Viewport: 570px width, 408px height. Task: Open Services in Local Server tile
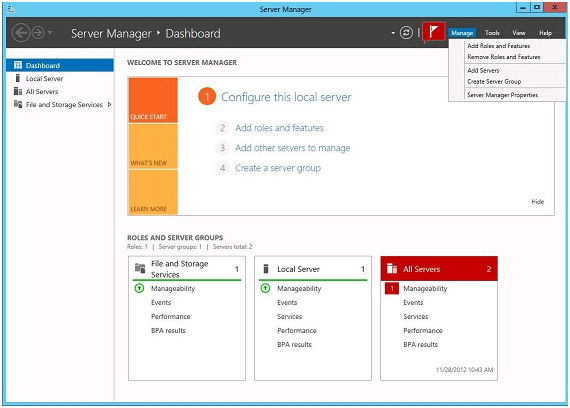tap(289, 316)
